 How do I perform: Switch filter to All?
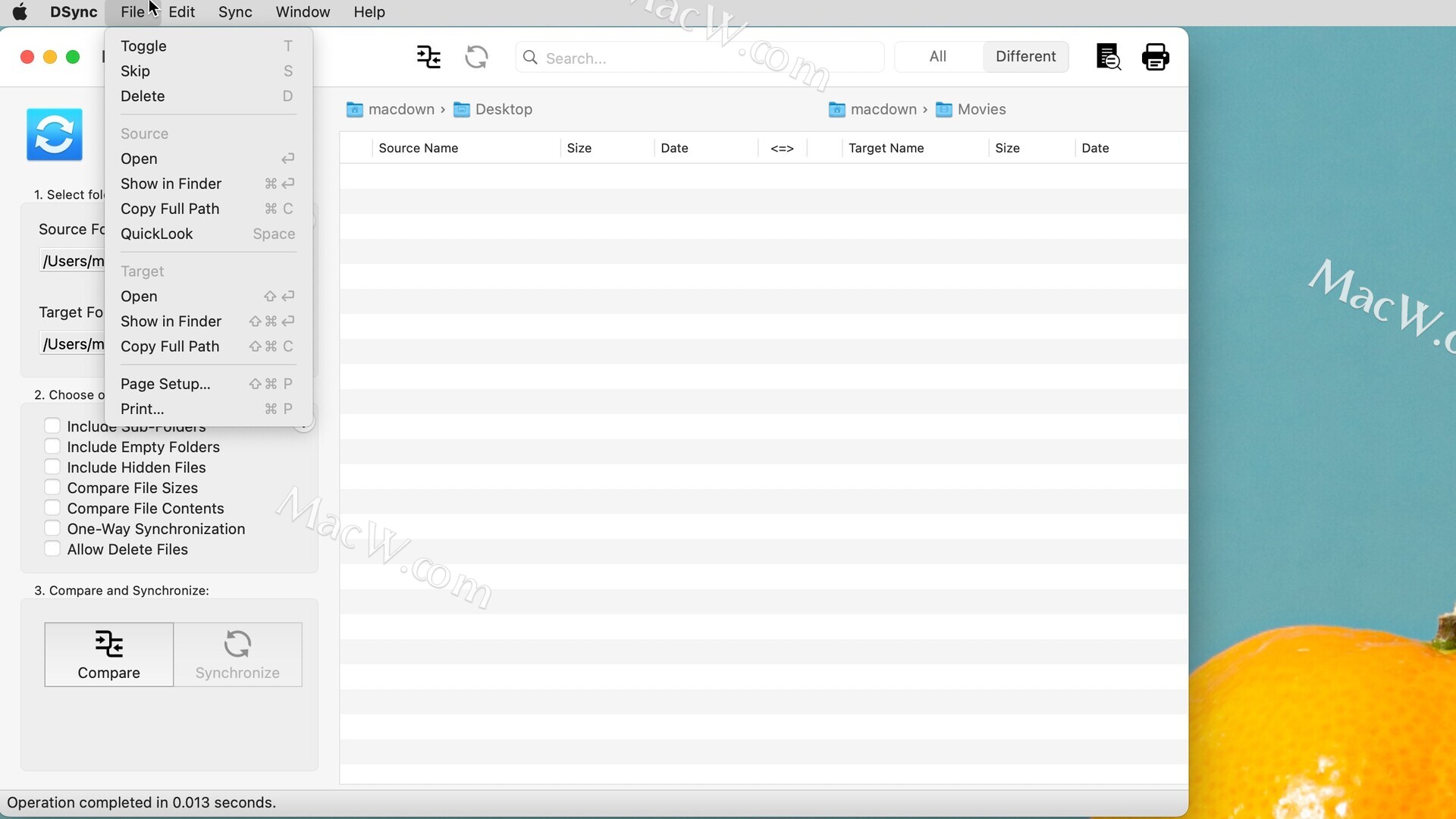(938, 57)
